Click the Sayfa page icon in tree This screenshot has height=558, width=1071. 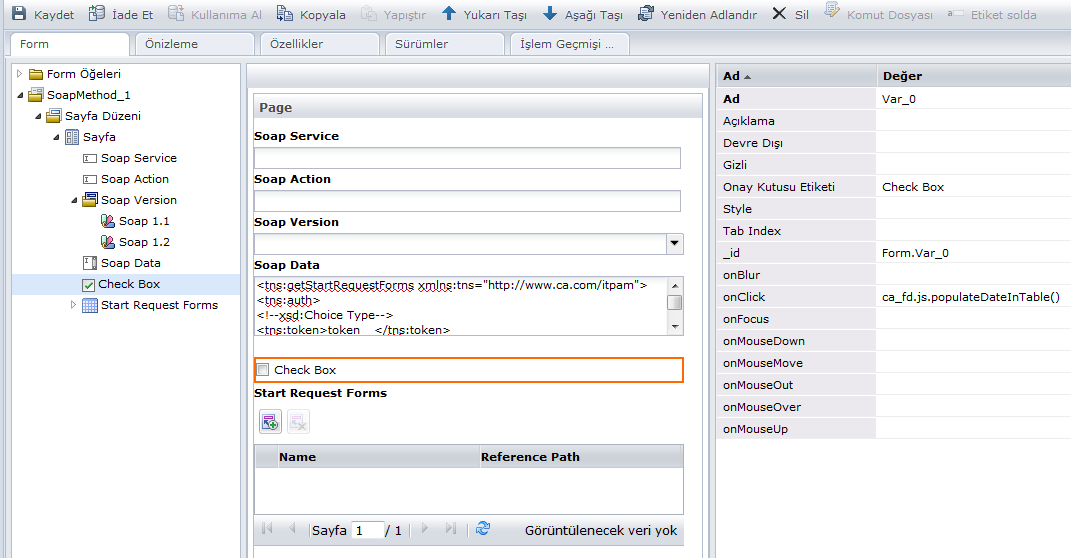click(x=72, y=137)
